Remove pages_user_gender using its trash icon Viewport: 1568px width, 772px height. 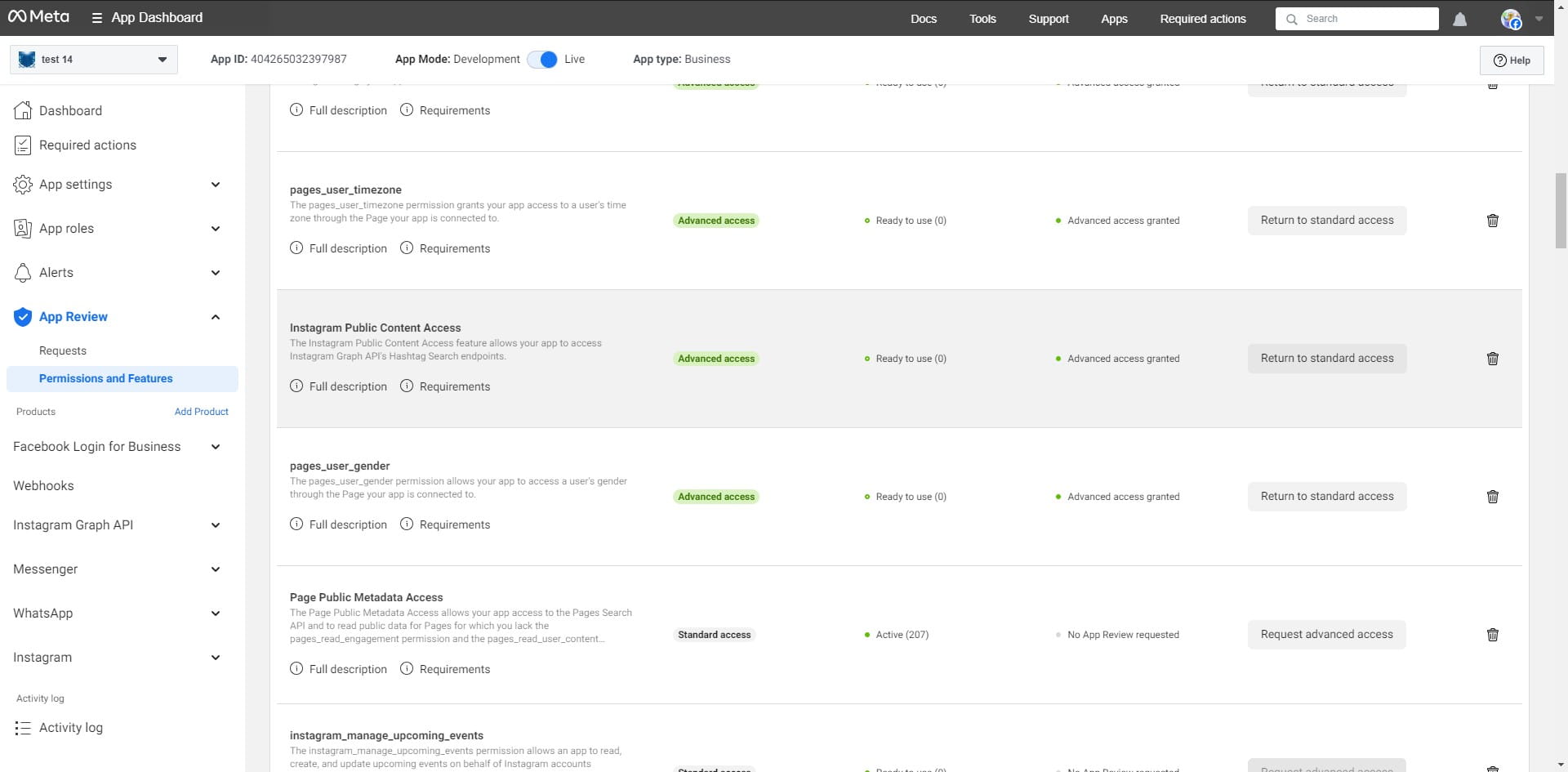click(x=1492, y=497)
